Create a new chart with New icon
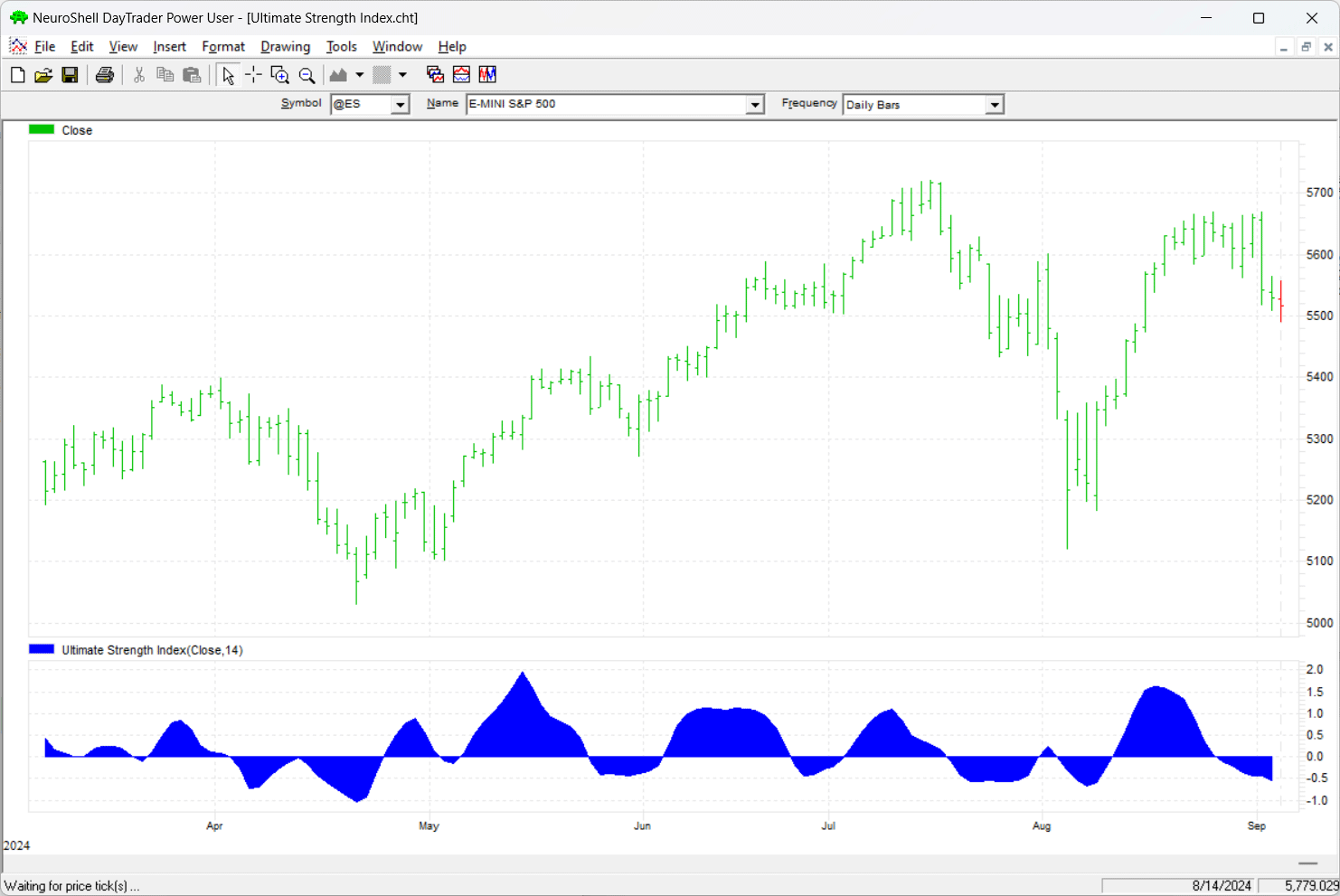Image resolution: width=1340 pixels, height=896 pixels. 17,75
